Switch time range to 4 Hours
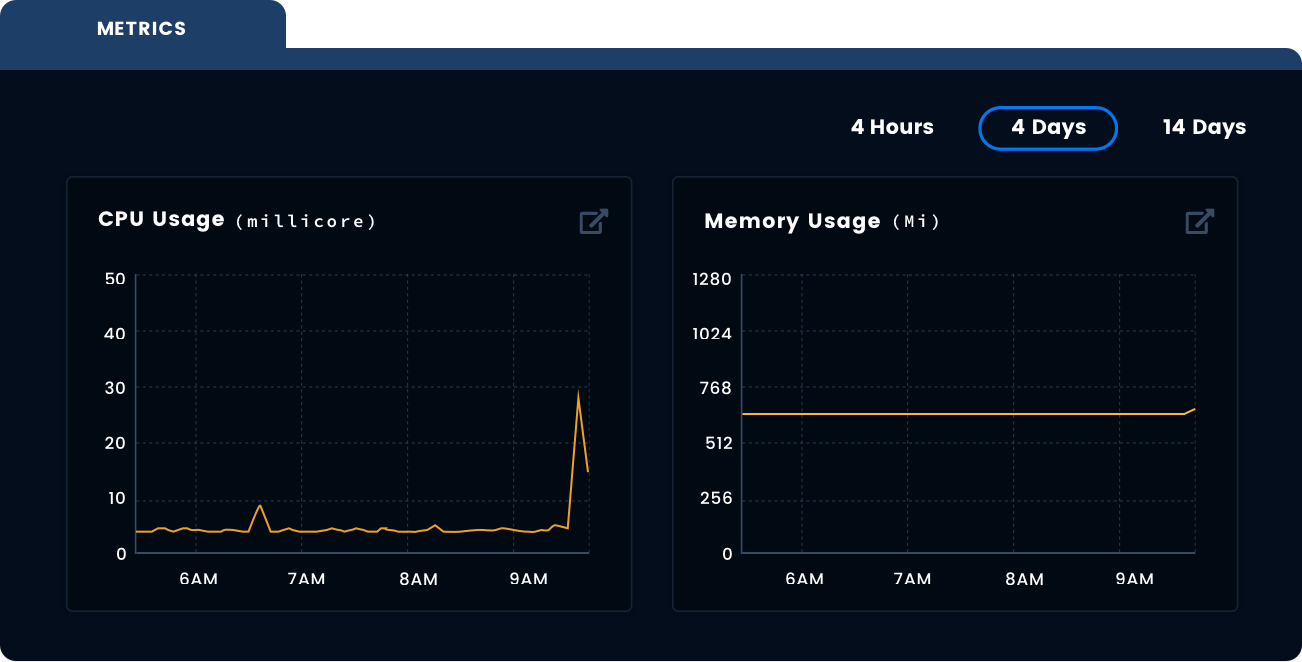Viewport: 1302px width, 662px height. coord(892,127)
